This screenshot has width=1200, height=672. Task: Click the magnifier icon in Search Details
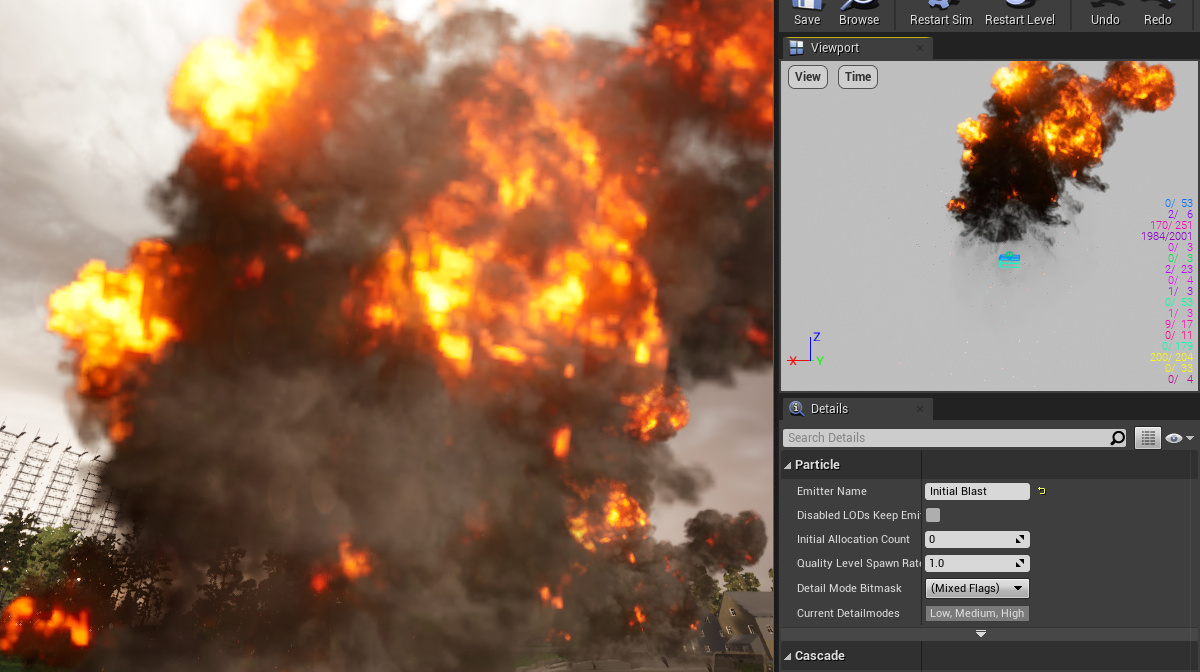tap(1117, 438)
